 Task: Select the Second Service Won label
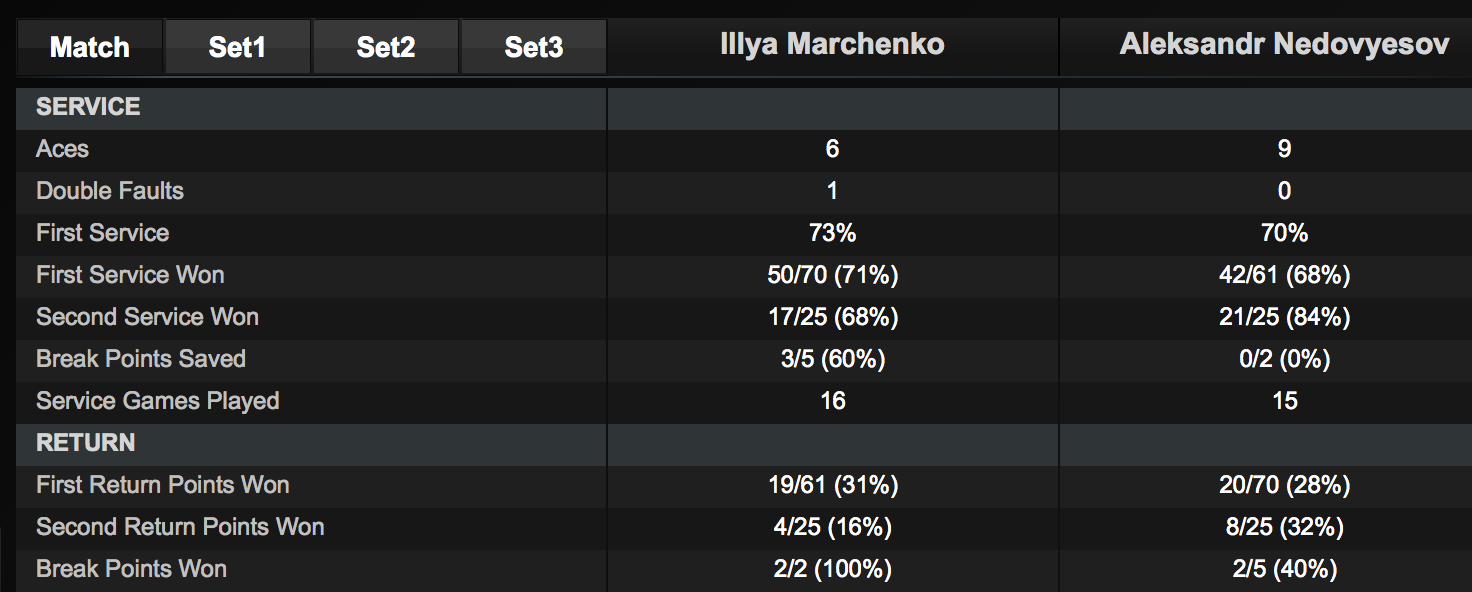147,317
